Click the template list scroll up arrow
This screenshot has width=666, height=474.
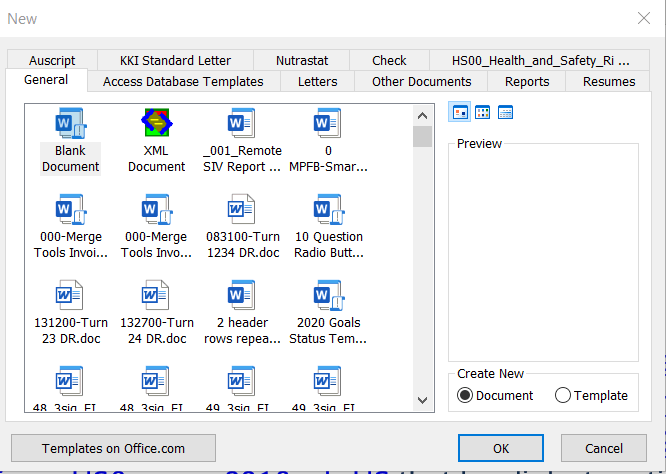click(x=422, y=116)
